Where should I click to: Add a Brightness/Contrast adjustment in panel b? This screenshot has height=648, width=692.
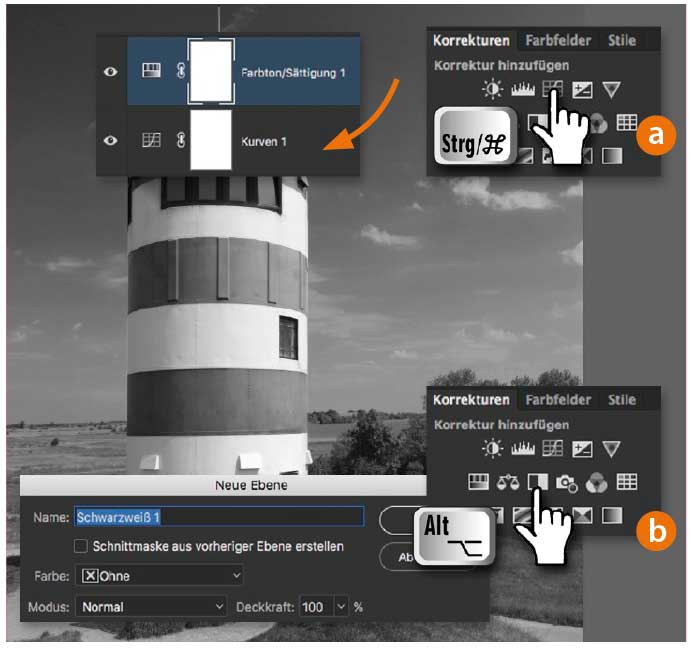point(492,449)
